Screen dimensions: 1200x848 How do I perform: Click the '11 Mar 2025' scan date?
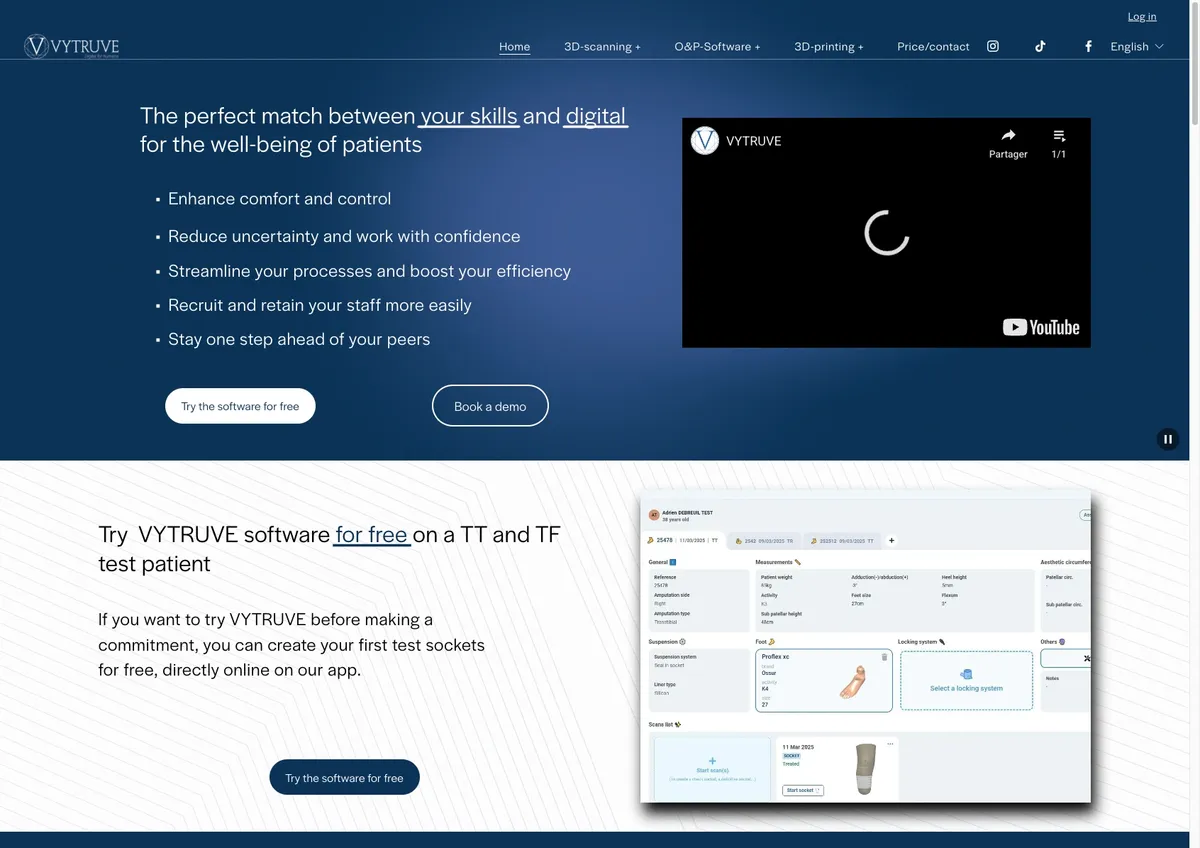point(798,747)
